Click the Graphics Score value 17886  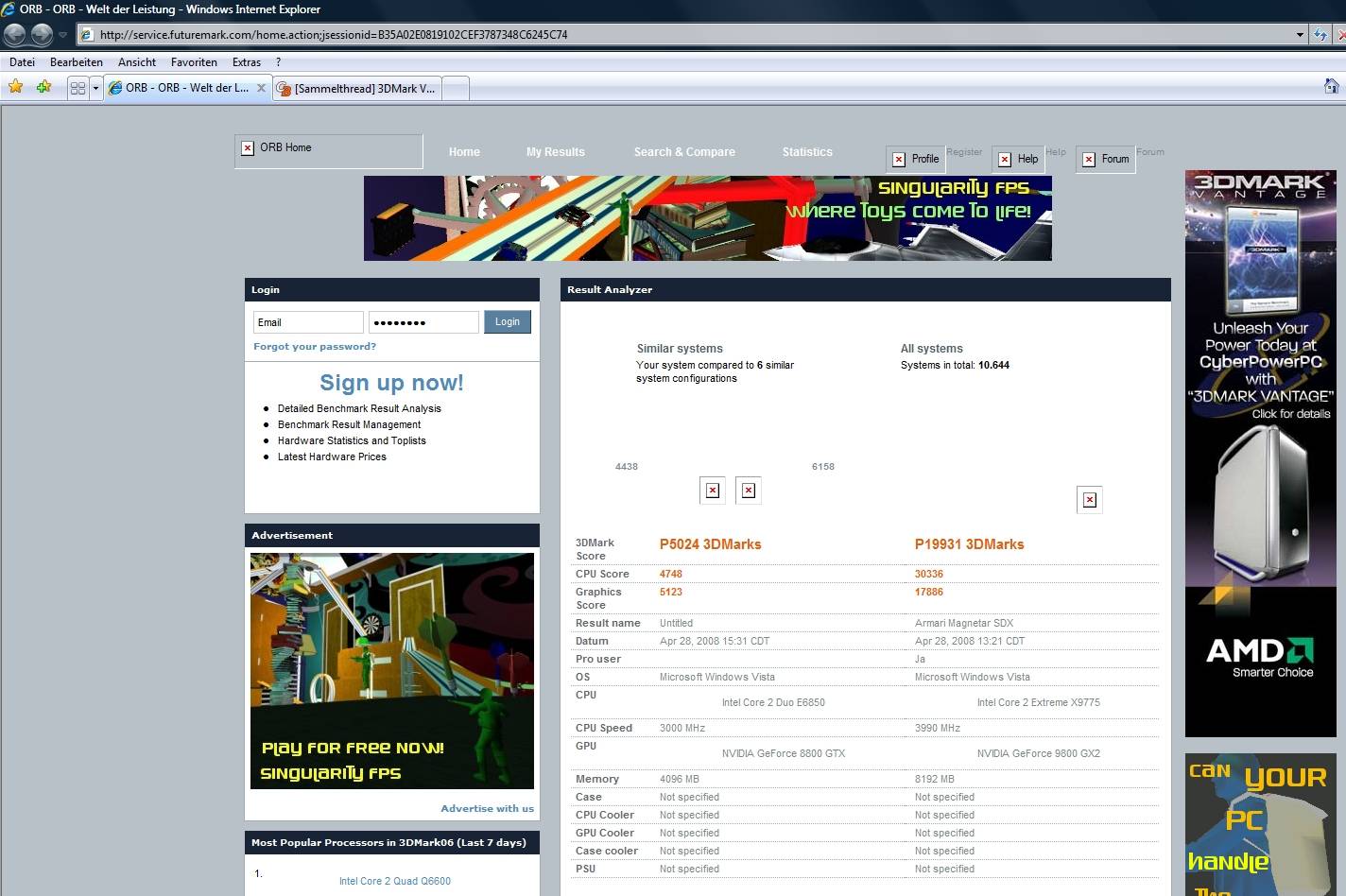pyautogui.click(x=929, y=592)
